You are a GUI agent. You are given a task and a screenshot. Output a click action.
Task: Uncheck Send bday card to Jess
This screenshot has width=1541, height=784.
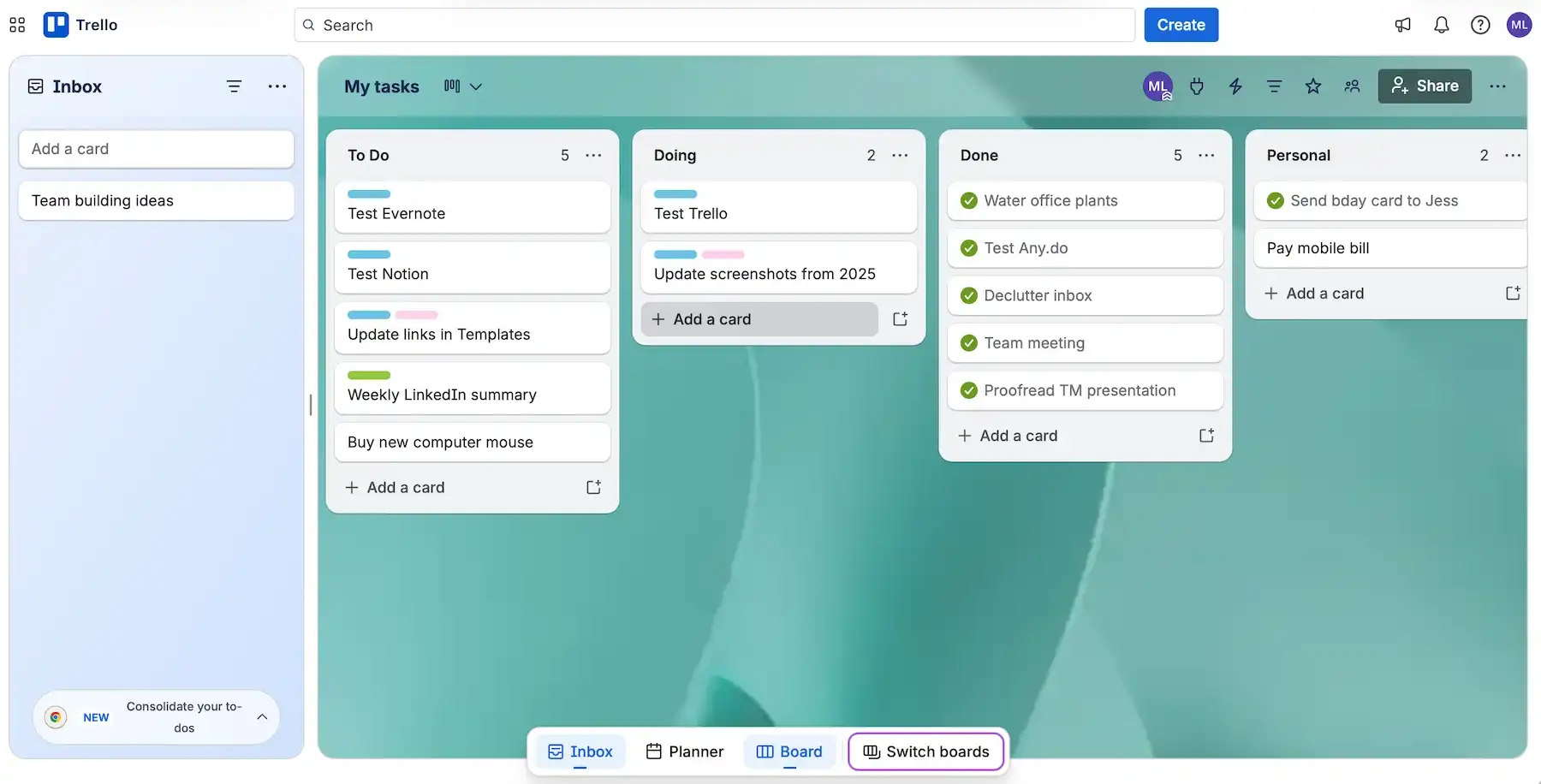point(1276,200)
